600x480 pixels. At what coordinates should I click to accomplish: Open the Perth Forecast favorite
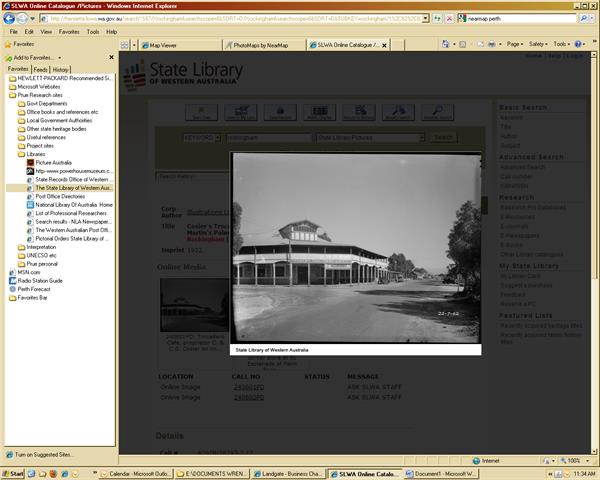click(x=30, y=289)
